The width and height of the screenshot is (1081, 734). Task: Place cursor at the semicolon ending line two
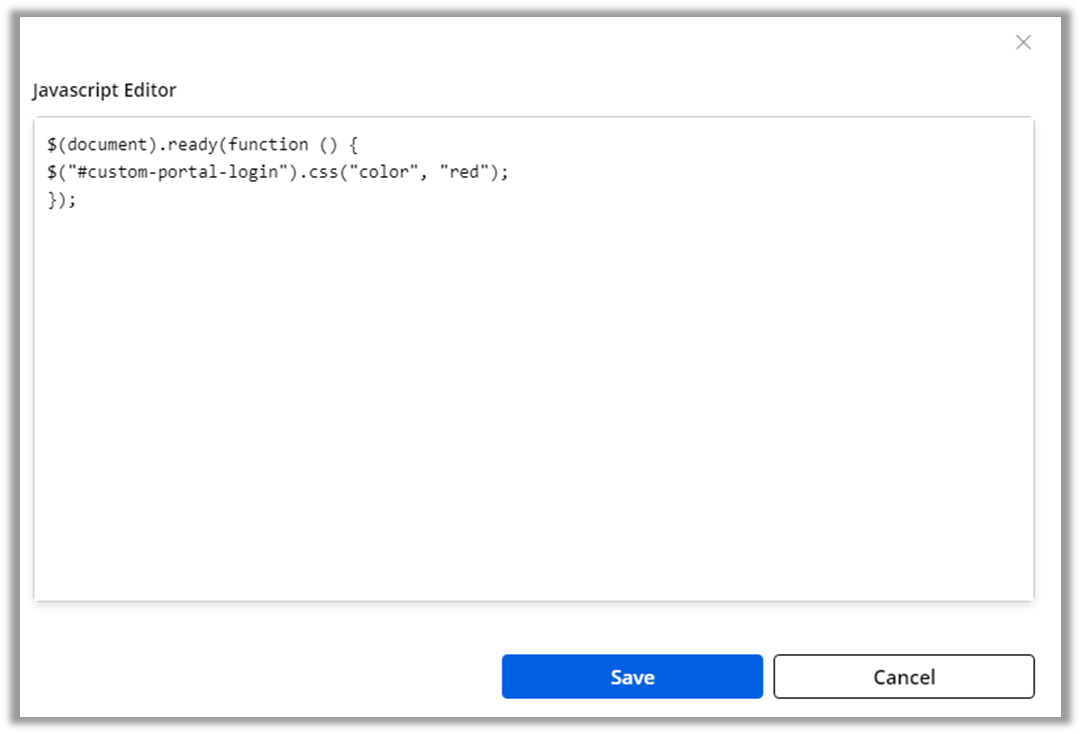505,172
